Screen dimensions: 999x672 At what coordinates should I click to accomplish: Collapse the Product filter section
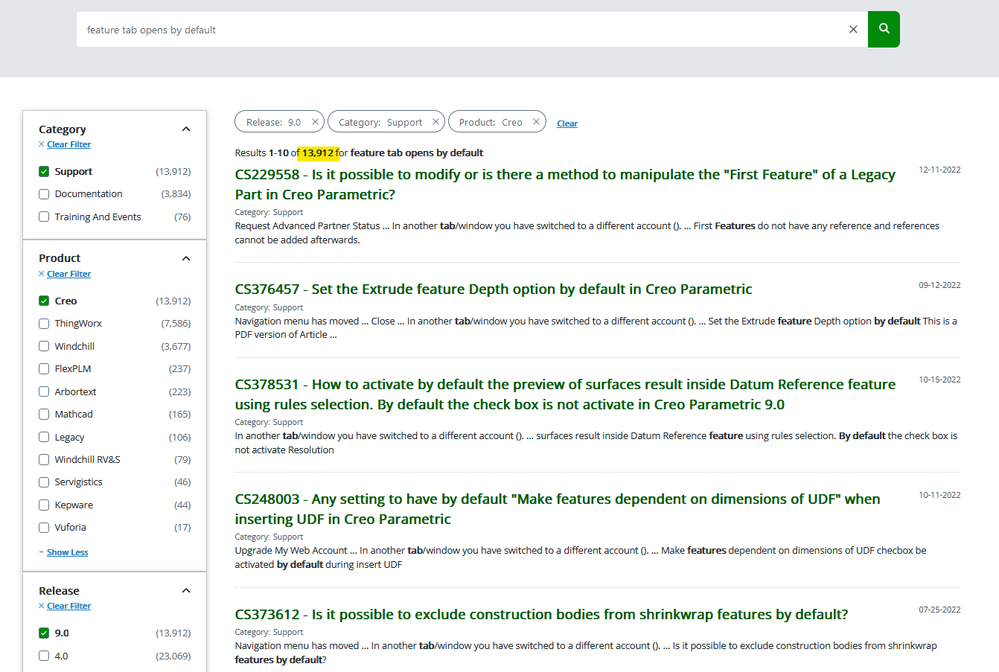[x=186, y=258]
